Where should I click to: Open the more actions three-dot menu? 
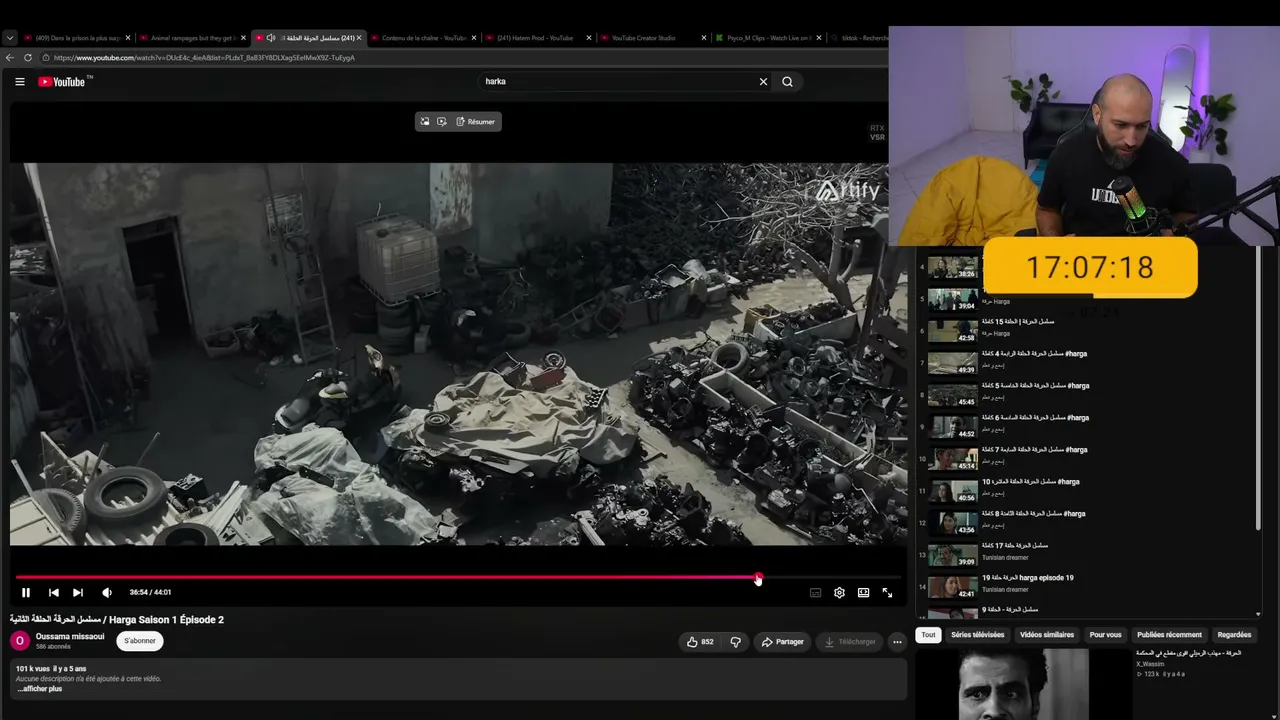click(897, 642)
